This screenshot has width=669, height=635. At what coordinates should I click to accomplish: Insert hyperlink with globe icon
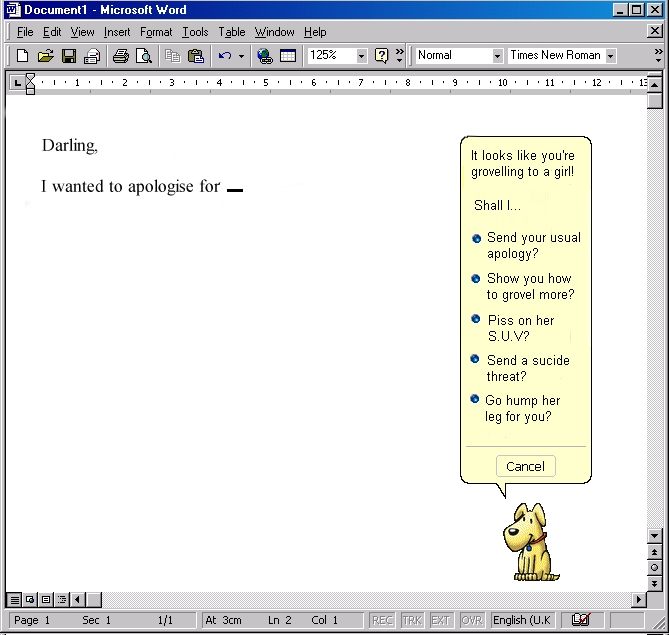point(265,56)
